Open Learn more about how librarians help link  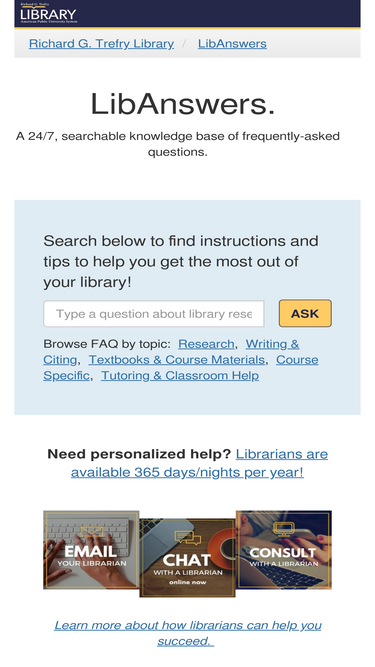(188, 633)
